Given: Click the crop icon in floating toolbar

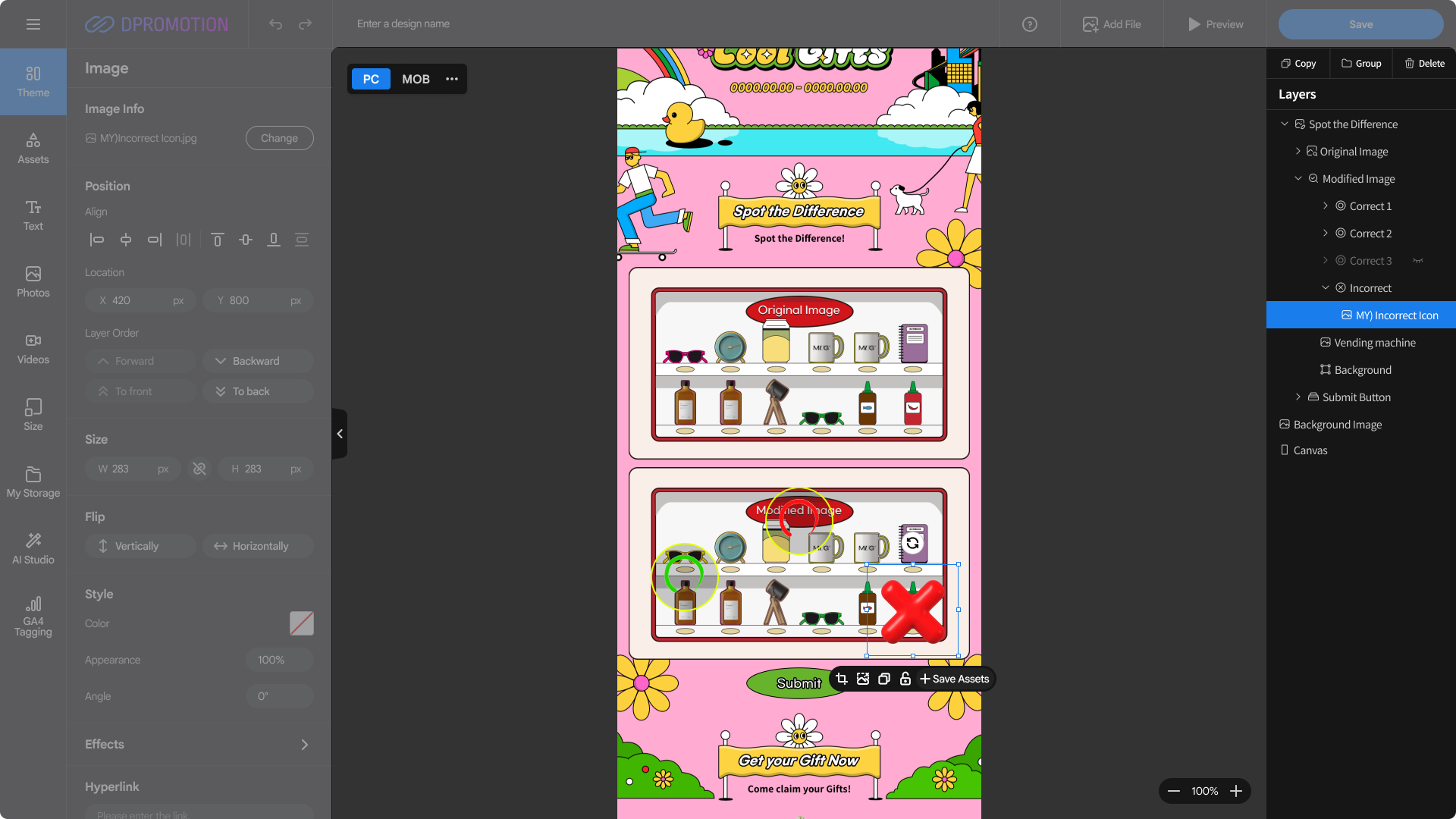Looking at the screenshot, I should [842, 679].
